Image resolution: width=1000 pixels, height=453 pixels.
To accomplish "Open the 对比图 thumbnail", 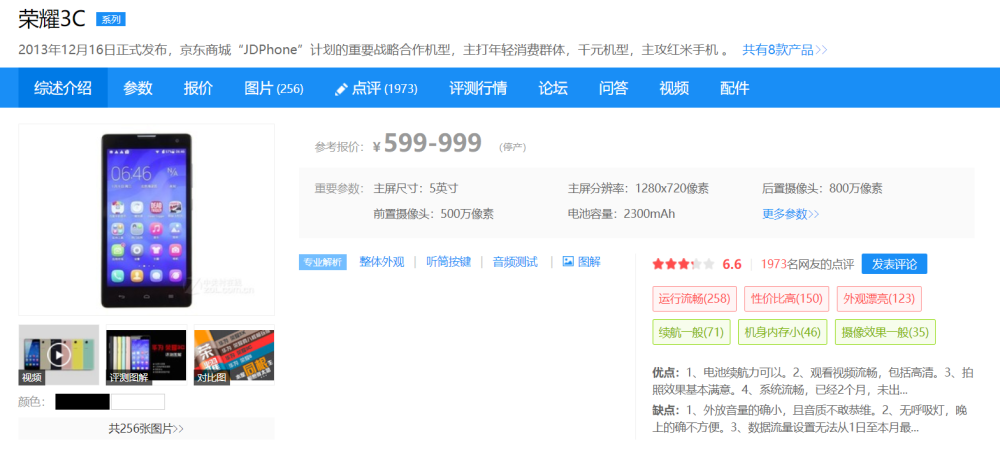I will pos(234,355).
